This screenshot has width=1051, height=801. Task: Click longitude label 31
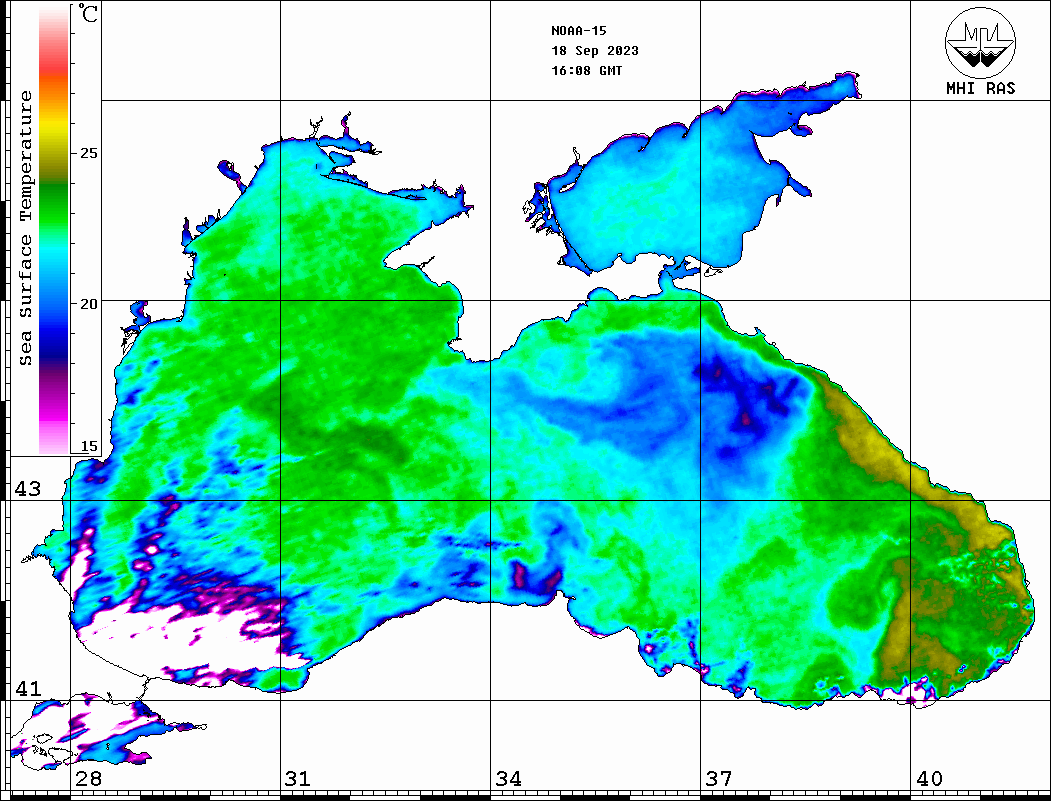tap(298, 779)
